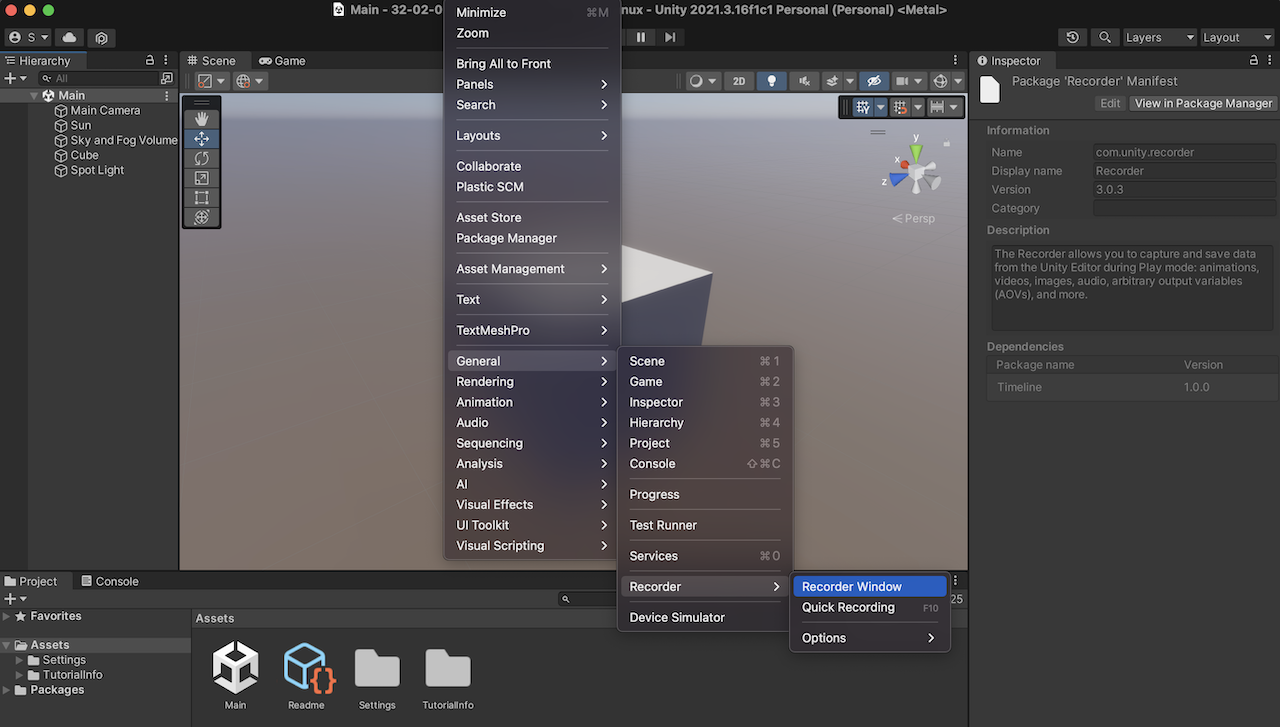Click the global Search magnifier icon
1280x727 pixels.
tap(1104, 37)
